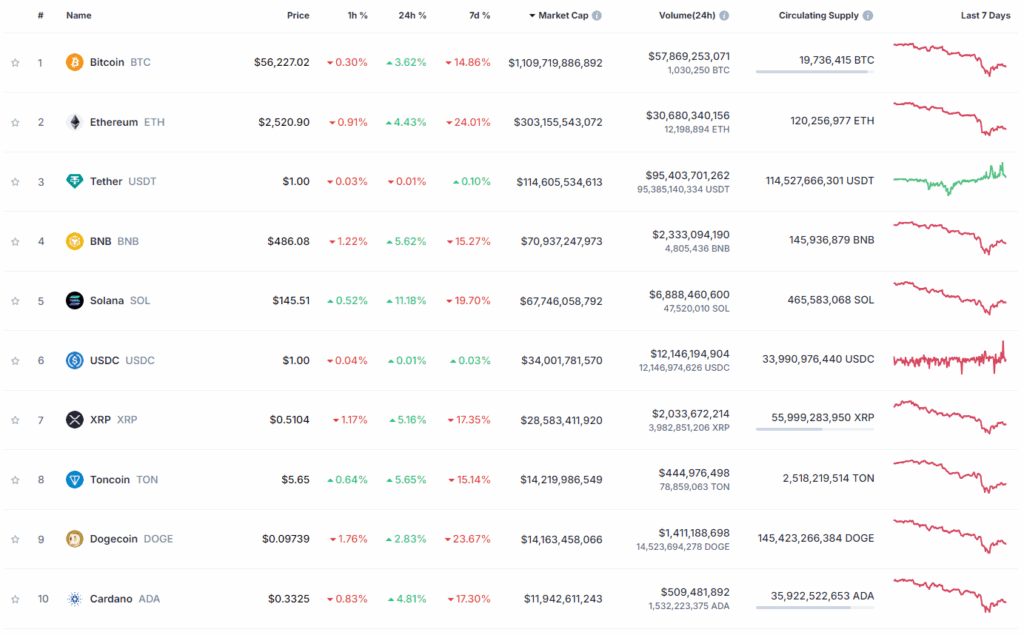The width and height of the screenshot is (1024, 635).
Task: Star Tether to add to watchlist
Action: click(15, 182)
